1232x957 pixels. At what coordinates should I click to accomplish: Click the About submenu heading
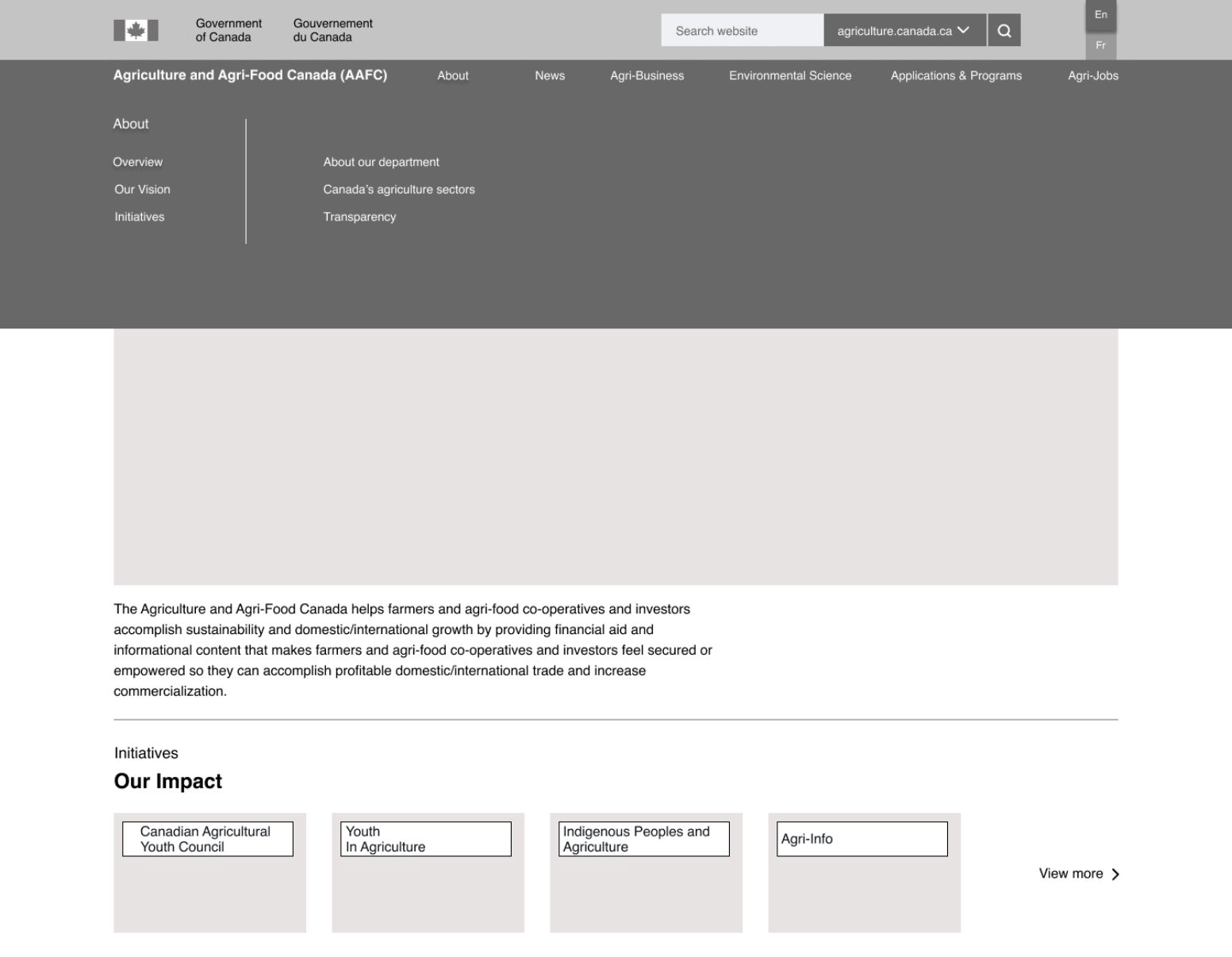click(x=131, y=124)
